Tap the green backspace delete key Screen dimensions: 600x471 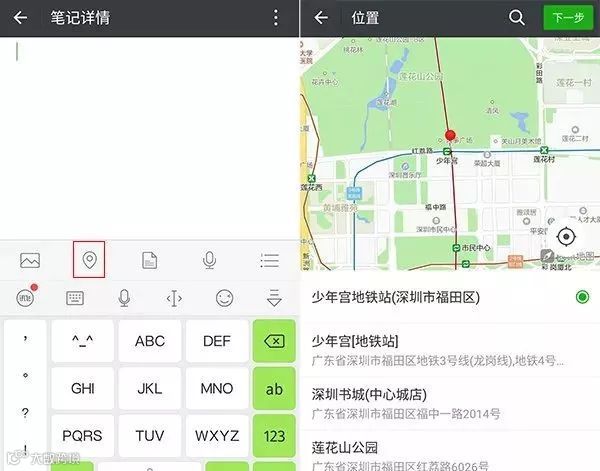click(x=274, y=341)
